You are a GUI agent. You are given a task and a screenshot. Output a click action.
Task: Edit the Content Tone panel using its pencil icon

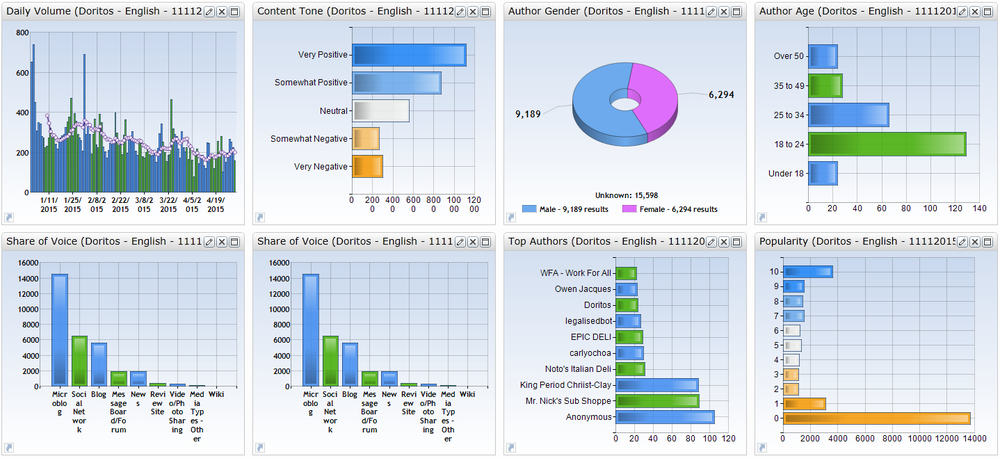pos(459,11)
